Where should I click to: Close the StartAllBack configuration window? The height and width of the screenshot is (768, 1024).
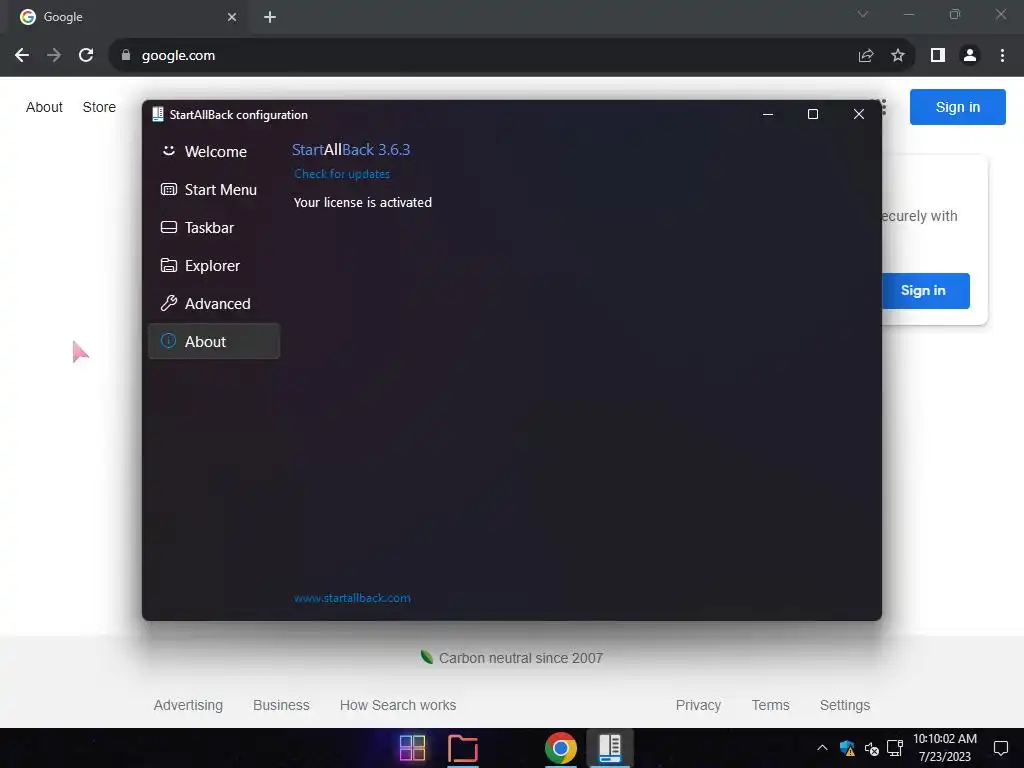coord(859,114)
